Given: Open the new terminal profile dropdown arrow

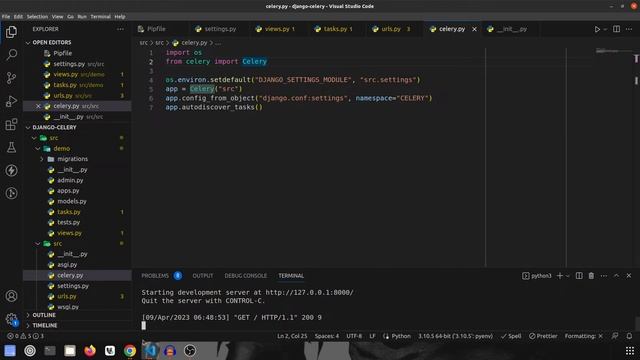Looking at the screenshot, I should (x=567, y=276).
